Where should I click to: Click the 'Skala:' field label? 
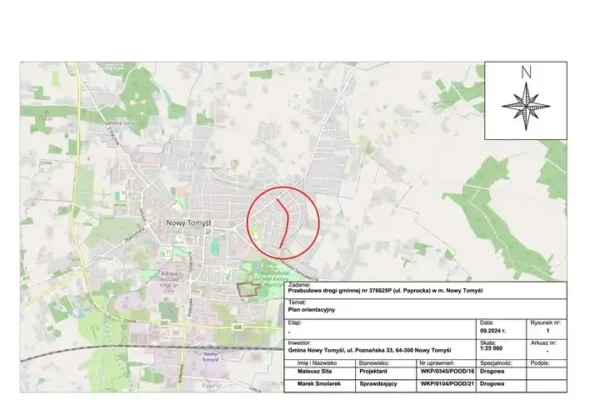click(488, 343)
